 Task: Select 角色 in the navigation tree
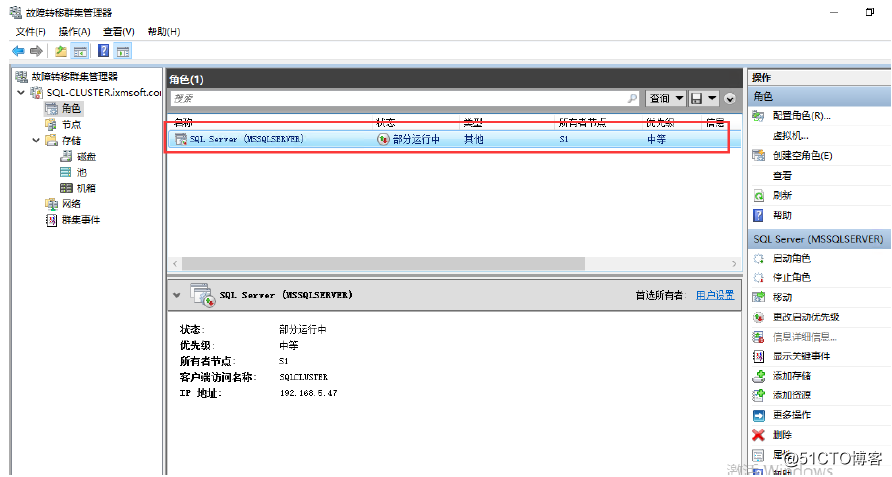pyautogui.click(x=71, y=108)
